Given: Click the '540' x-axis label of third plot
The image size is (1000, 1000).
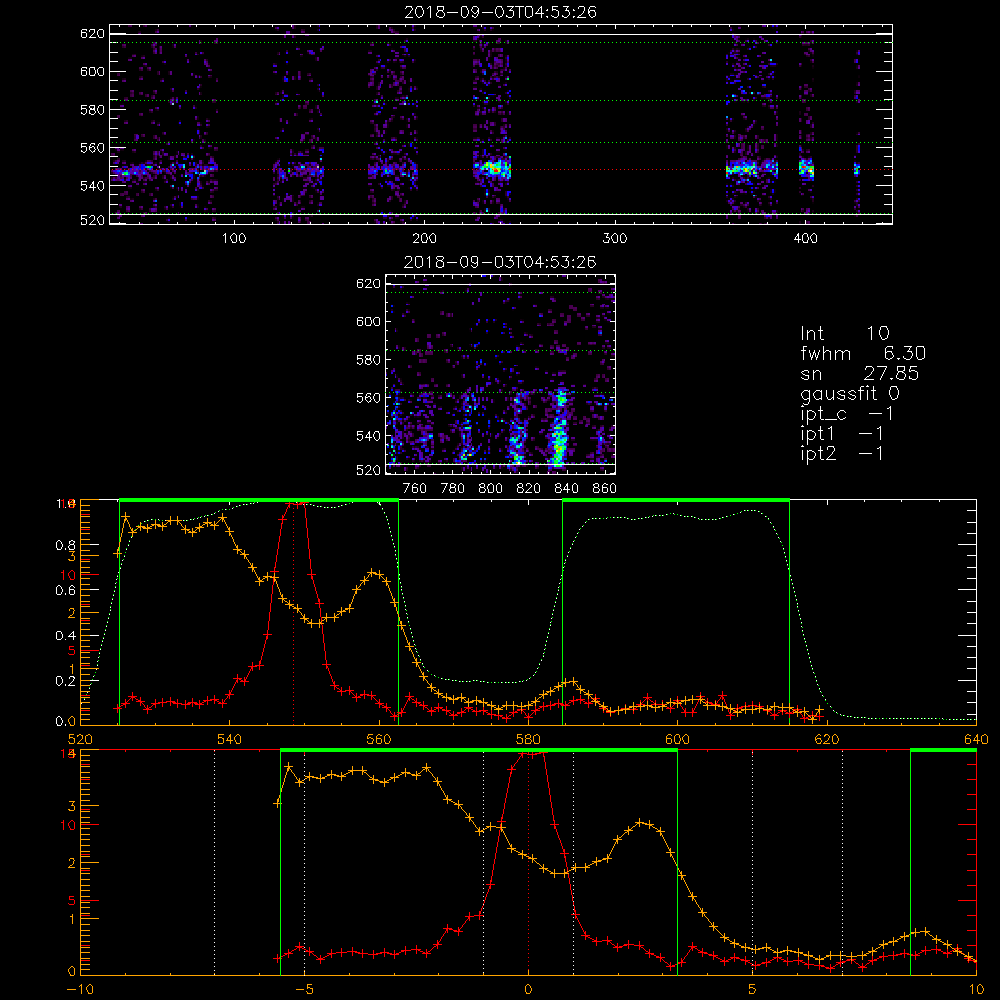Looking at the screenshot, I should point(229,740).
